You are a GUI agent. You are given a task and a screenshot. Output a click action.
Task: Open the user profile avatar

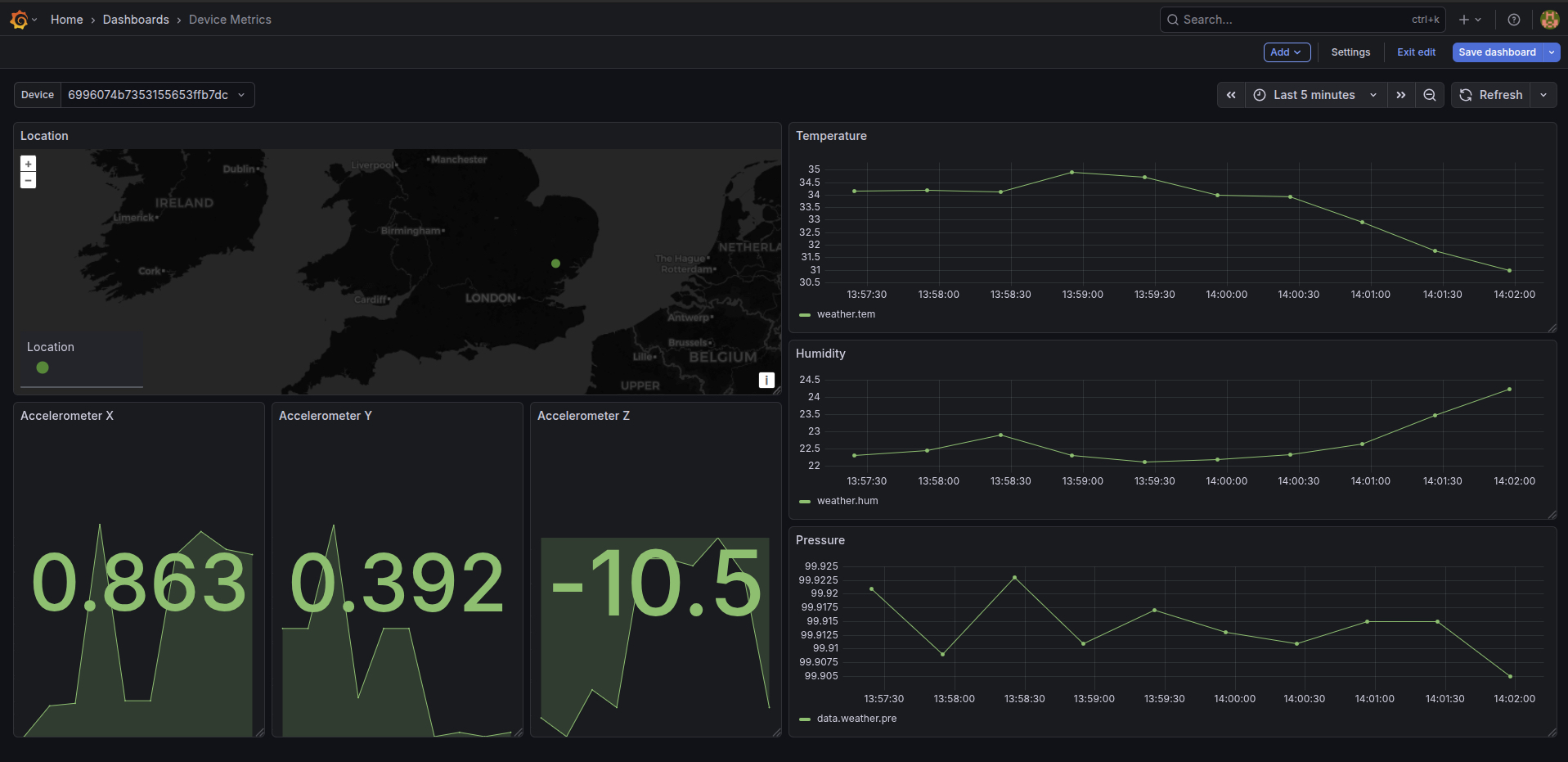(1549, 20)
